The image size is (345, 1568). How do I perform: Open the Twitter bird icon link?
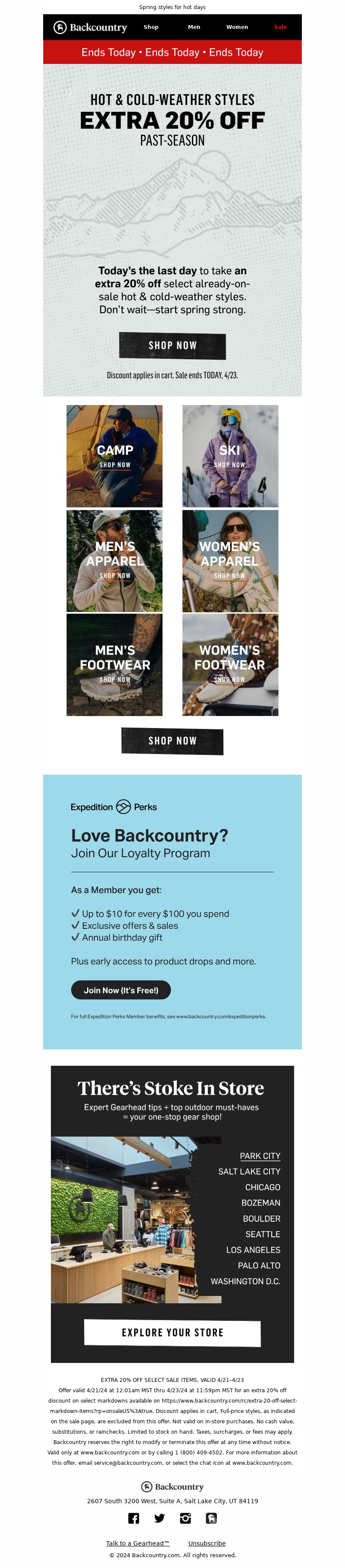(159, 1518)
